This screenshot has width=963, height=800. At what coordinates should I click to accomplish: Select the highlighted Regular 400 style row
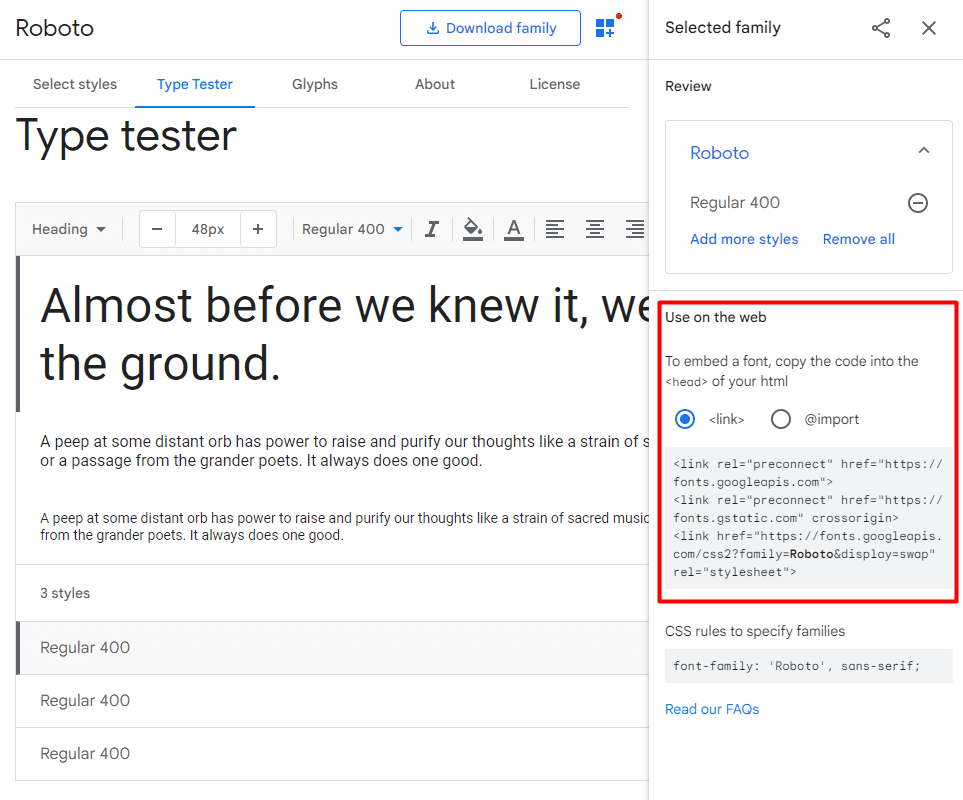pyautogui.click(x=332, y=648)
